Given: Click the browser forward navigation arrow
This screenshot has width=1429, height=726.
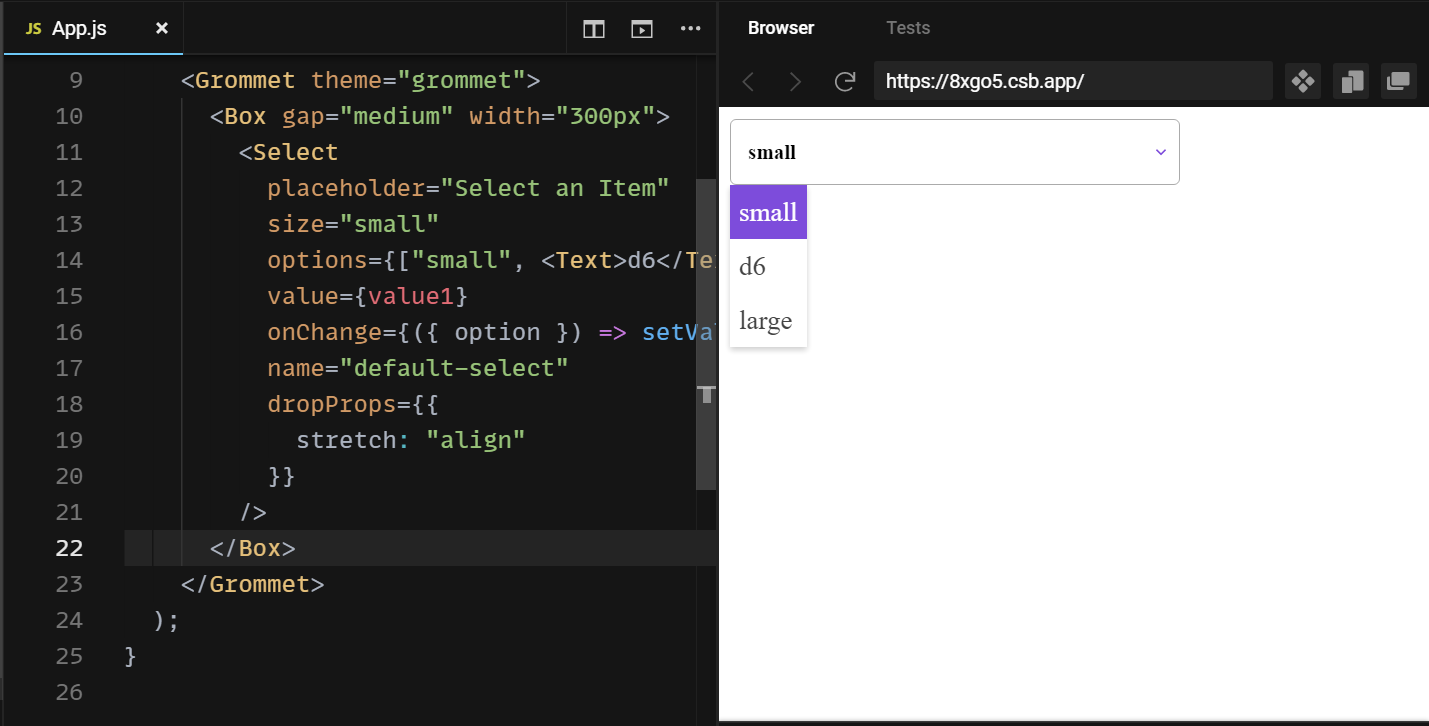Looking at the screenshot, I should (796, 81).
